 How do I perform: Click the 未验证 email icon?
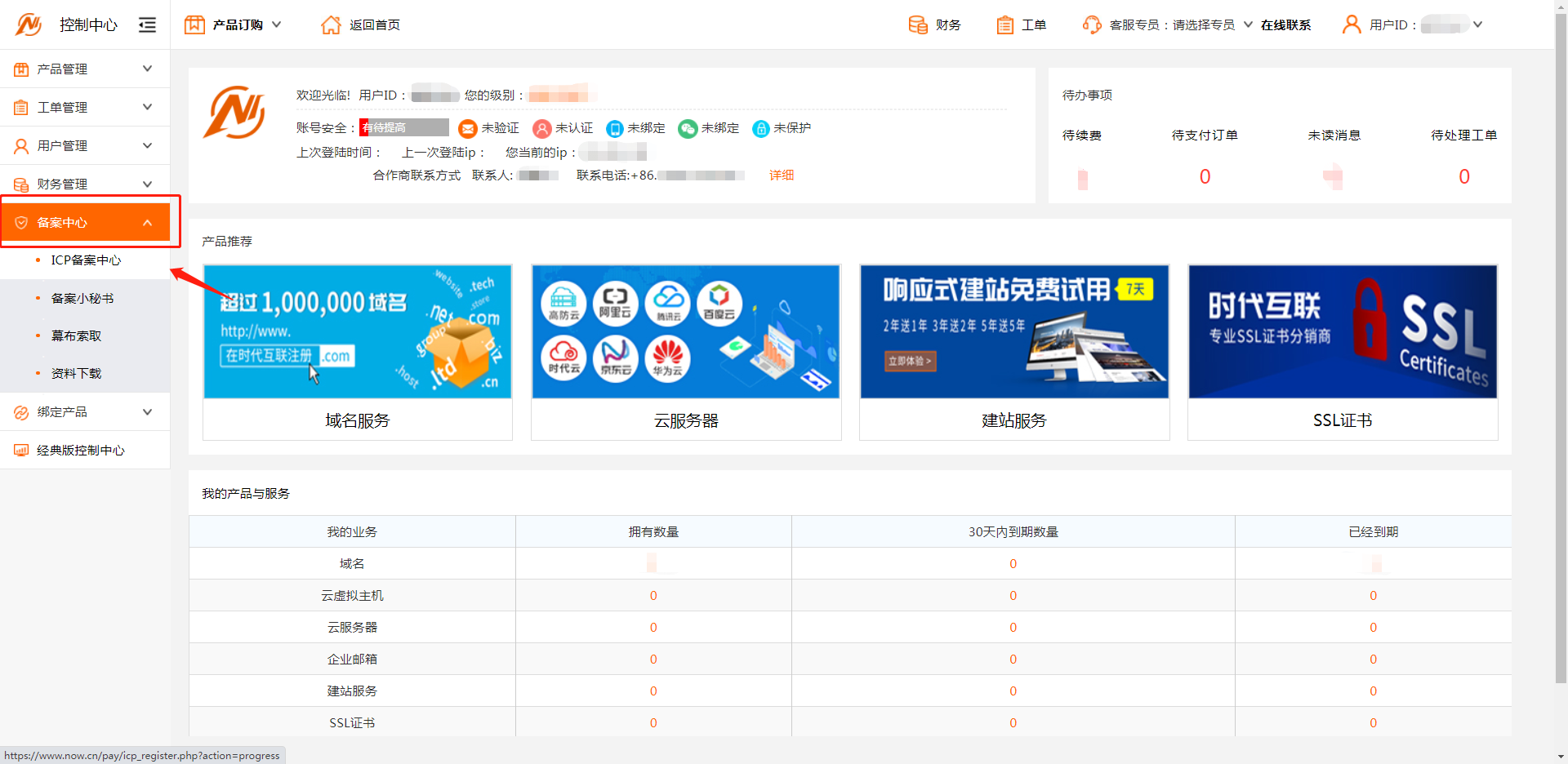pyautogui.click(x=468, y=129)
